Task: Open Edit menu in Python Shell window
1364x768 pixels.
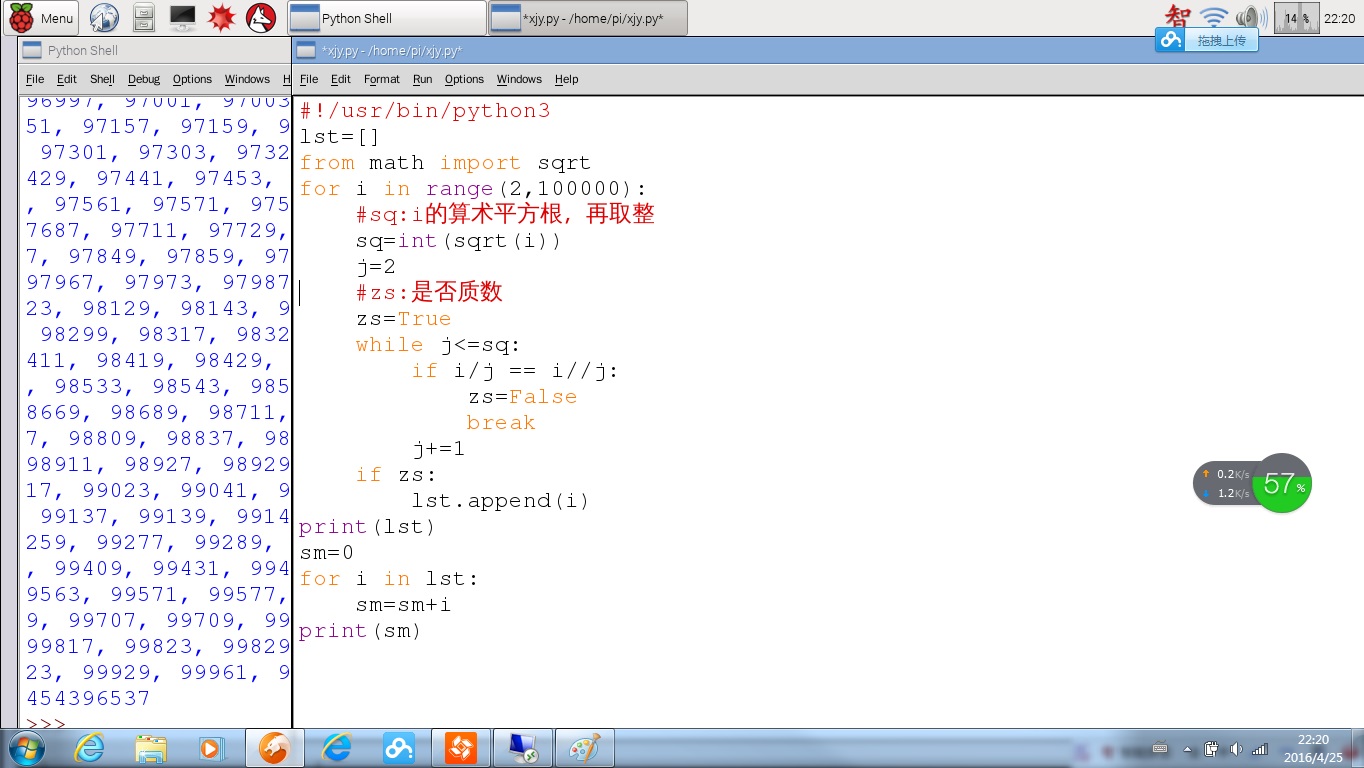Action: tap(67, 79)
